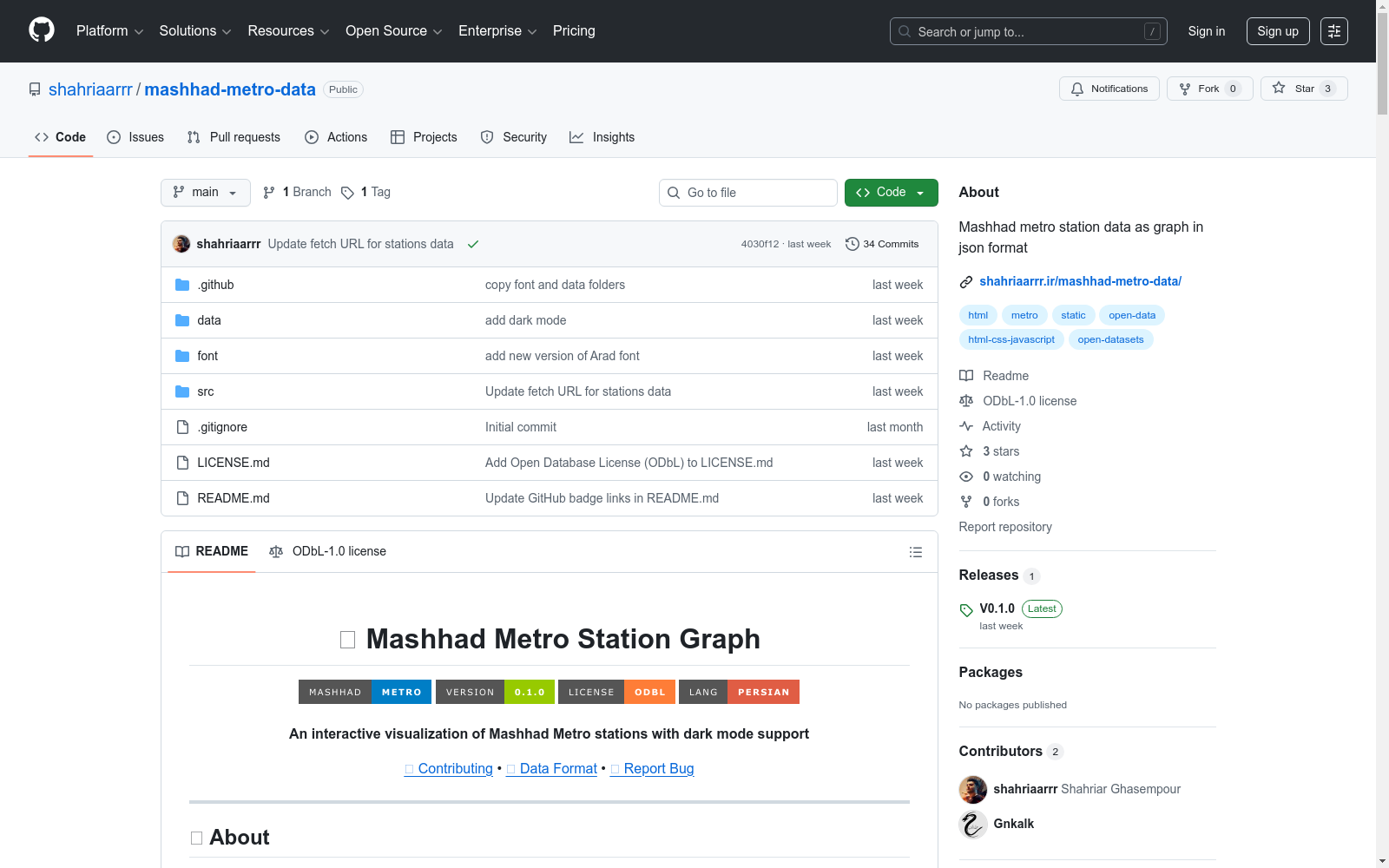Click the Sign up button

(x=1278, y=31)
